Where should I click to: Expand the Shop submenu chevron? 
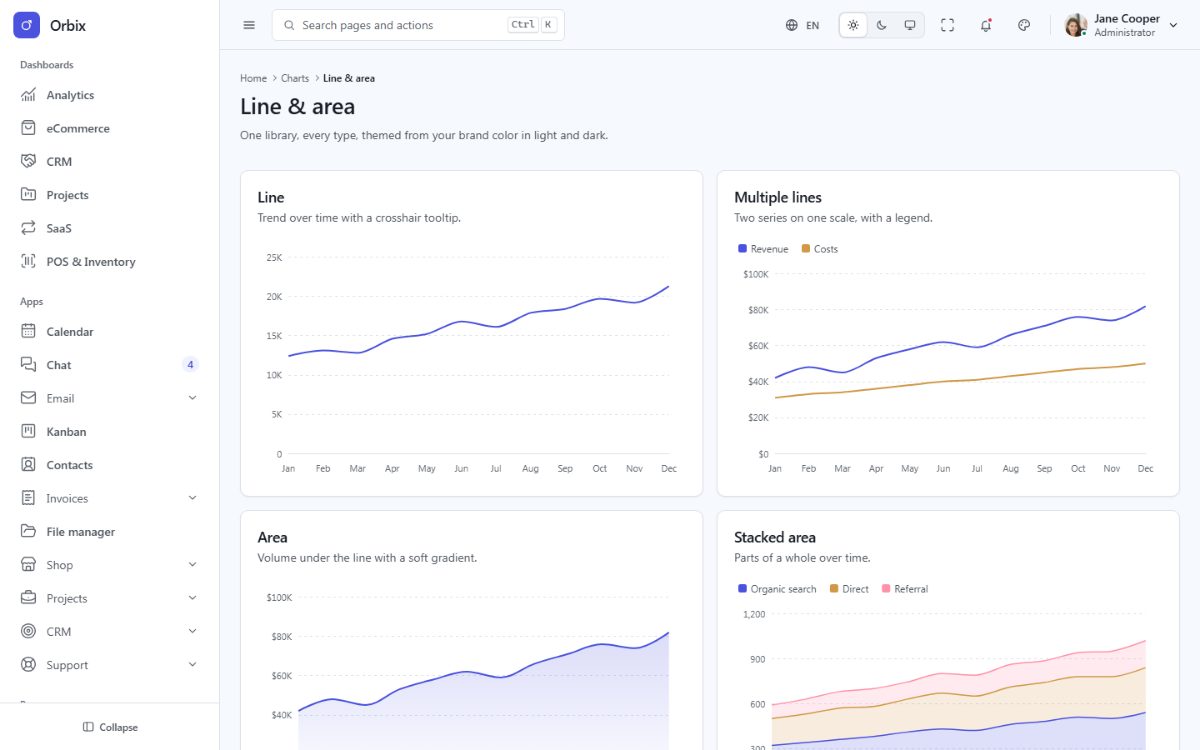(x=192, y=565)
